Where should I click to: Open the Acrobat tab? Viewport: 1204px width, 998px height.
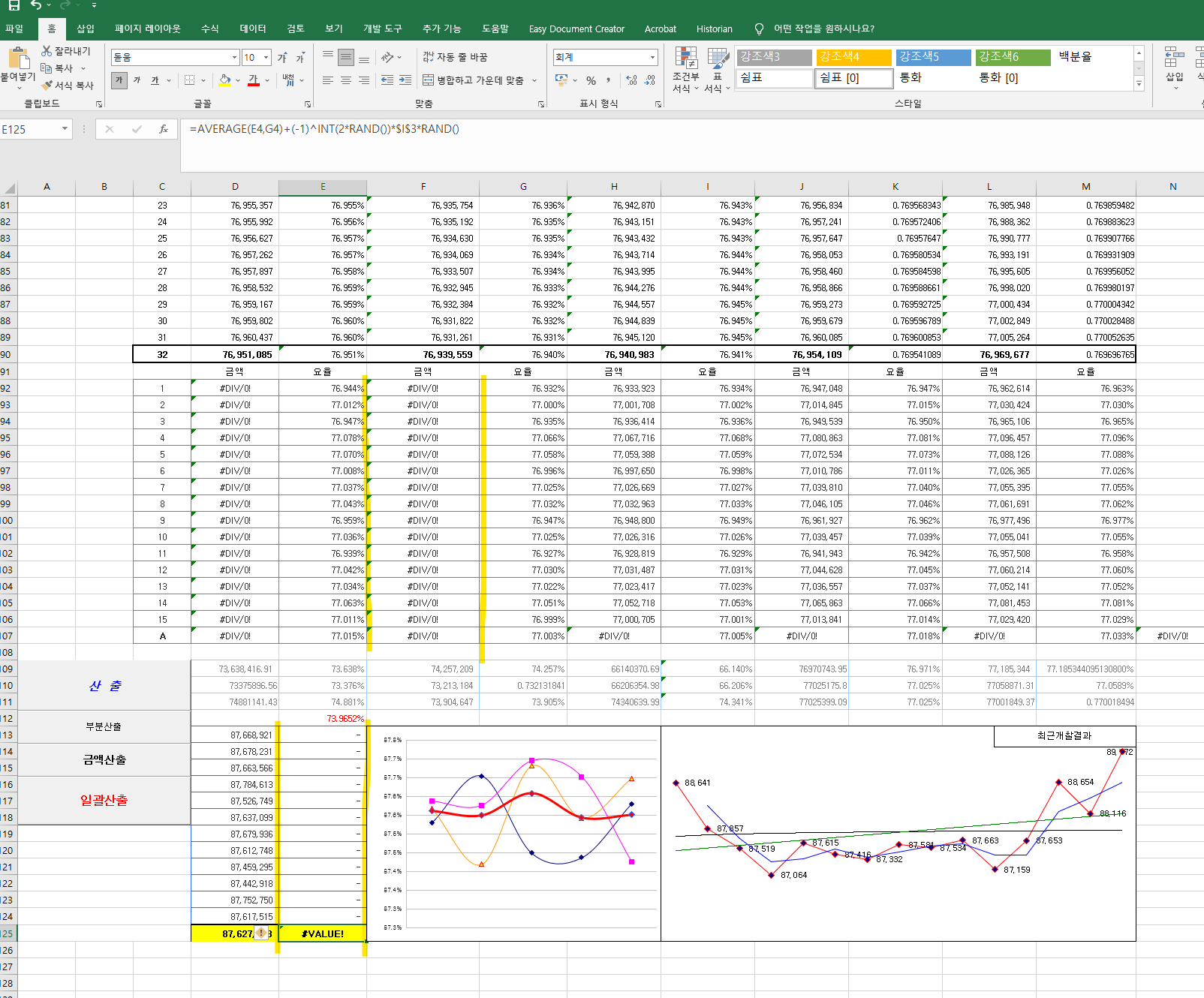(661, 29)
